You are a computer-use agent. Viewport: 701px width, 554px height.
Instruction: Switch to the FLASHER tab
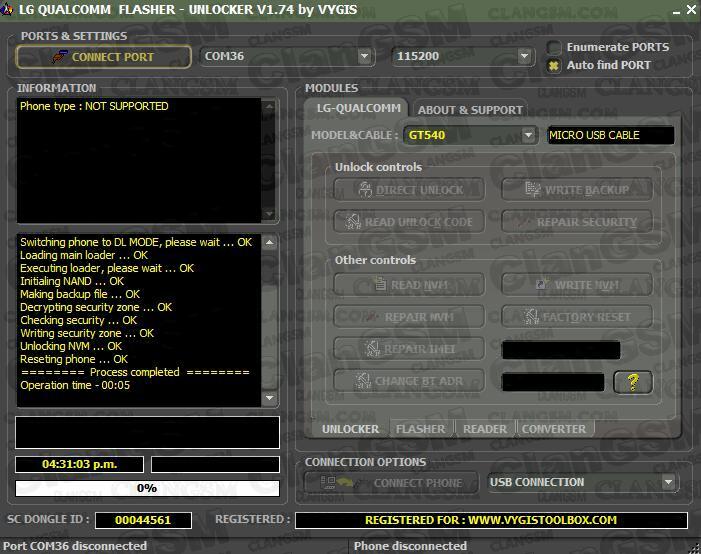pos(420,429)
